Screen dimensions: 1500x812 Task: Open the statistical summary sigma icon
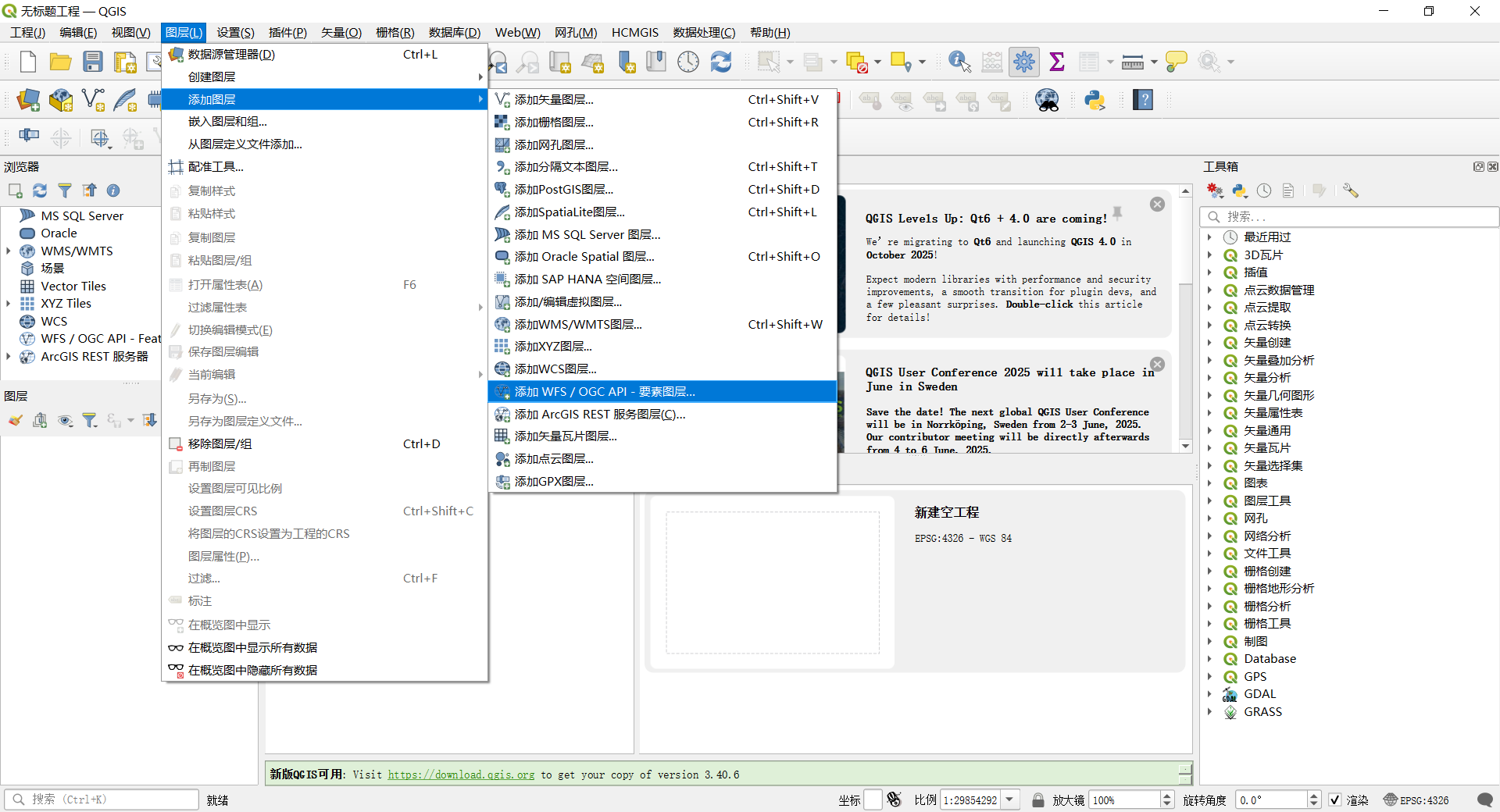tap(1057, 62)
